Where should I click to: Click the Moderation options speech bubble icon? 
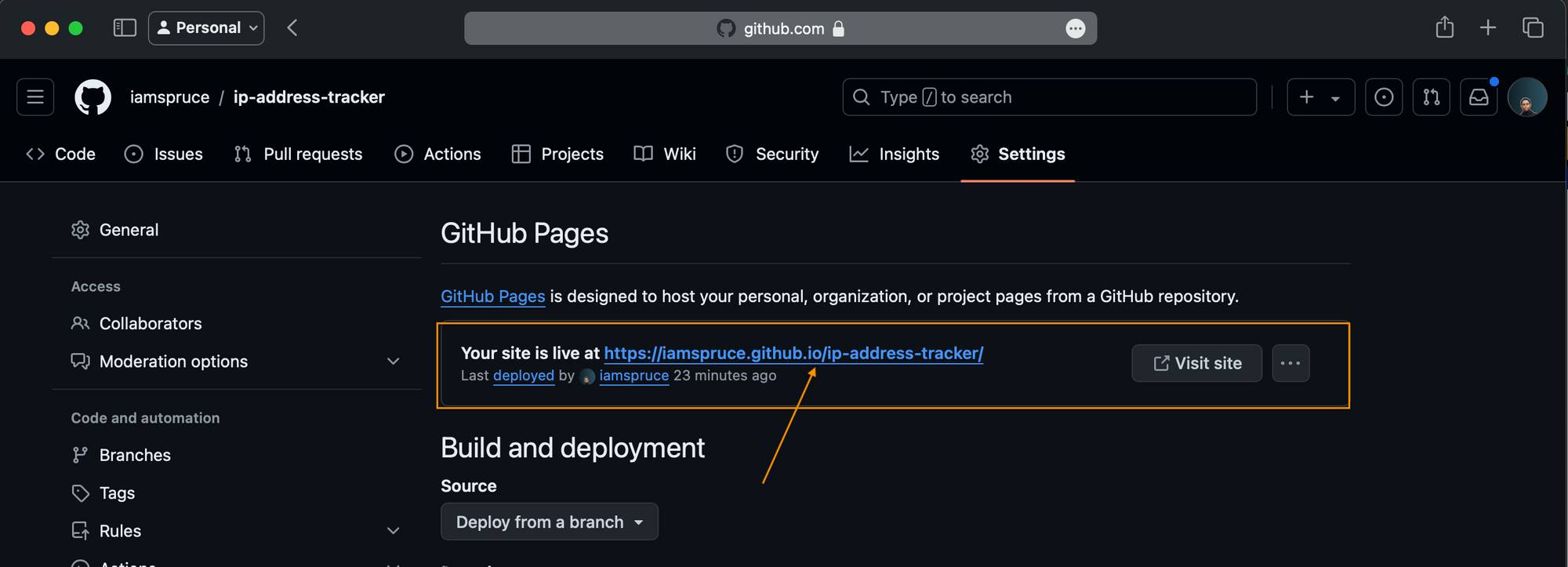click(x=80, y=362)
